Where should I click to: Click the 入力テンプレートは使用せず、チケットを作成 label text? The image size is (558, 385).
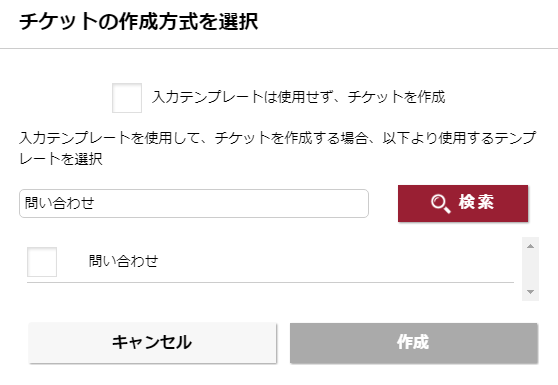coord(299,97)
